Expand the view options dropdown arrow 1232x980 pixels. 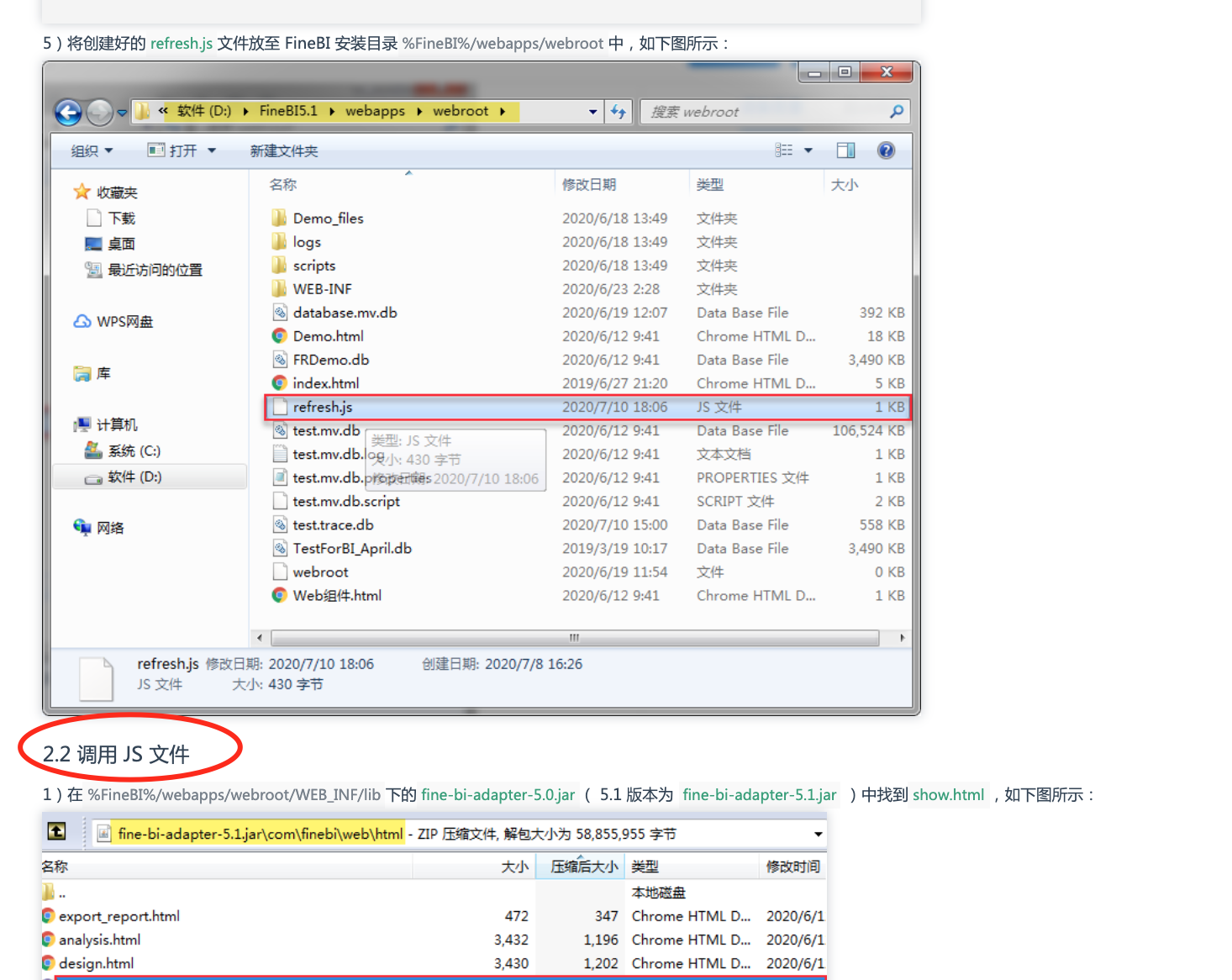808,150
